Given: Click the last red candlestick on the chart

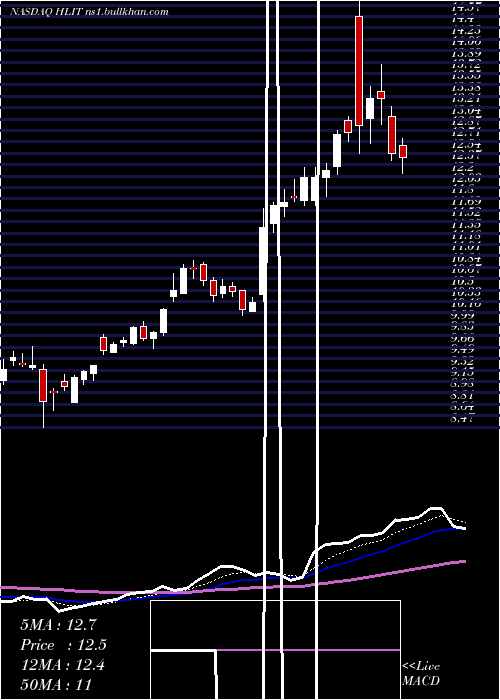Looking at the screenshot, I should click(x=403, y=151).
